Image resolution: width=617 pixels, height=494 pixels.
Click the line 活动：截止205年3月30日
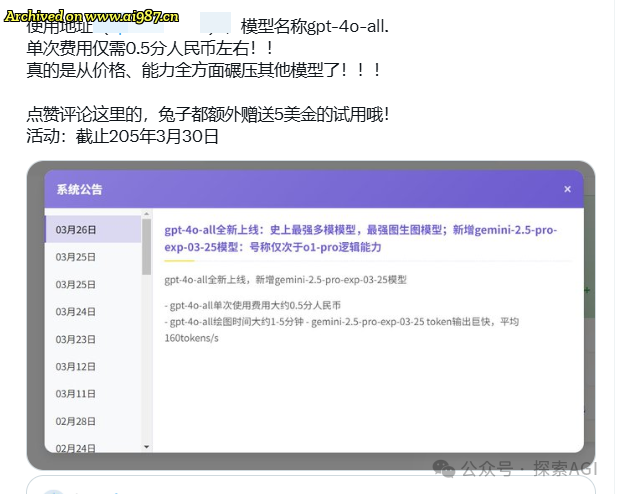[122, 136]
